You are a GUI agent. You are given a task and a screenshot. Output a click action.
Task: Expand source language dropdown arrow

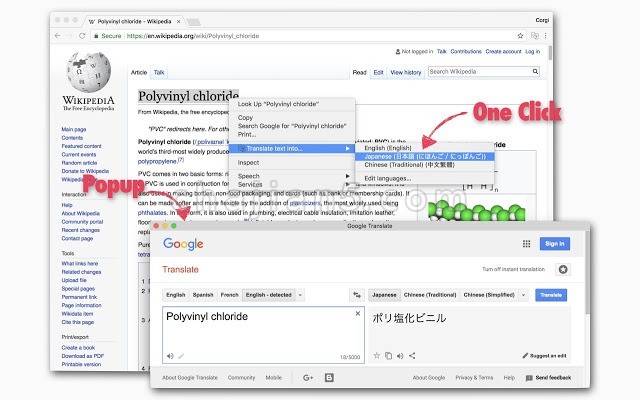[x=300, y=295]
